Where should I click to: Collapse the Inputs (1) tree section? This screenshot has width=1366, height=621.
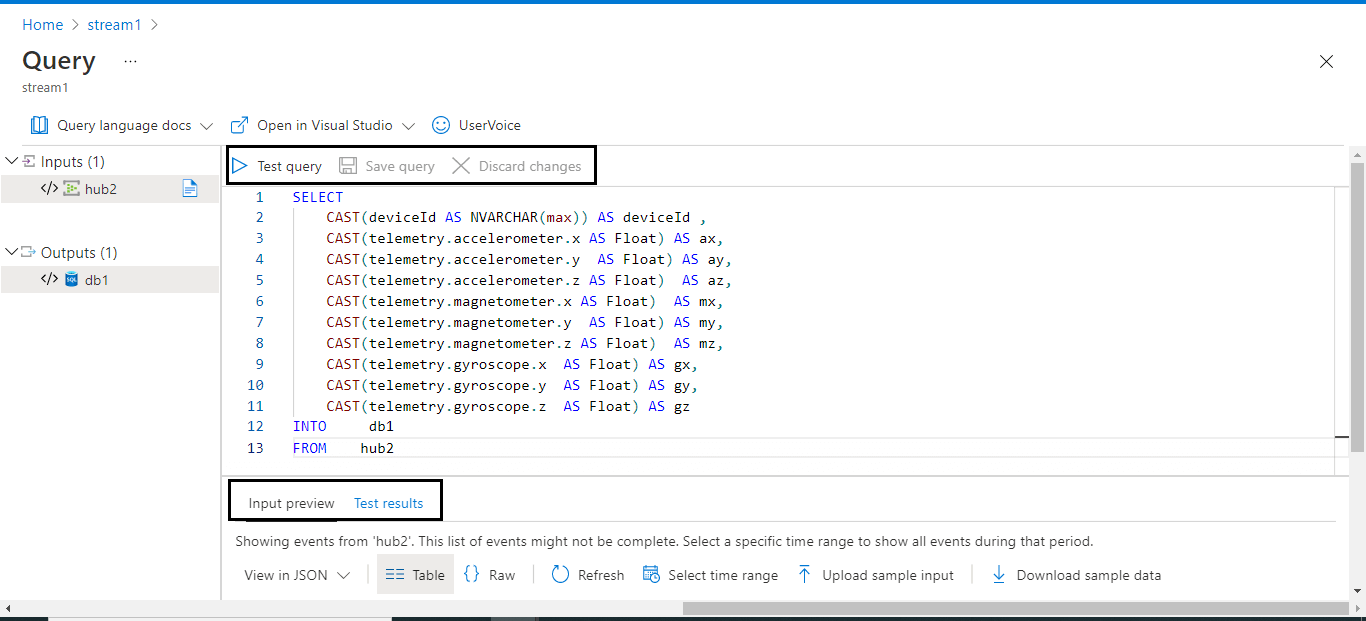[12, 161]
